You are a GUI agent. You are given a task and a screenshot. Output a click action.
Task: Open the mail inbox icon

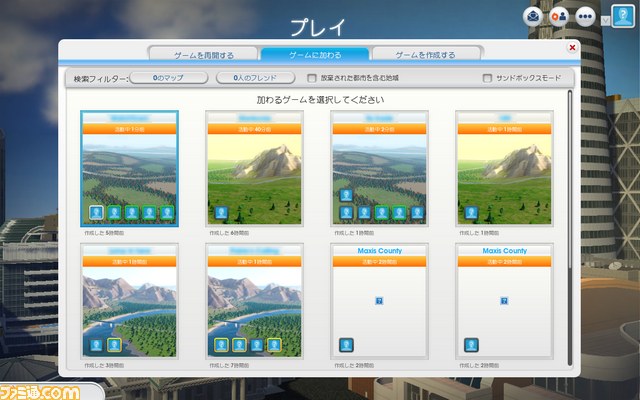click(x=533, y=17)
